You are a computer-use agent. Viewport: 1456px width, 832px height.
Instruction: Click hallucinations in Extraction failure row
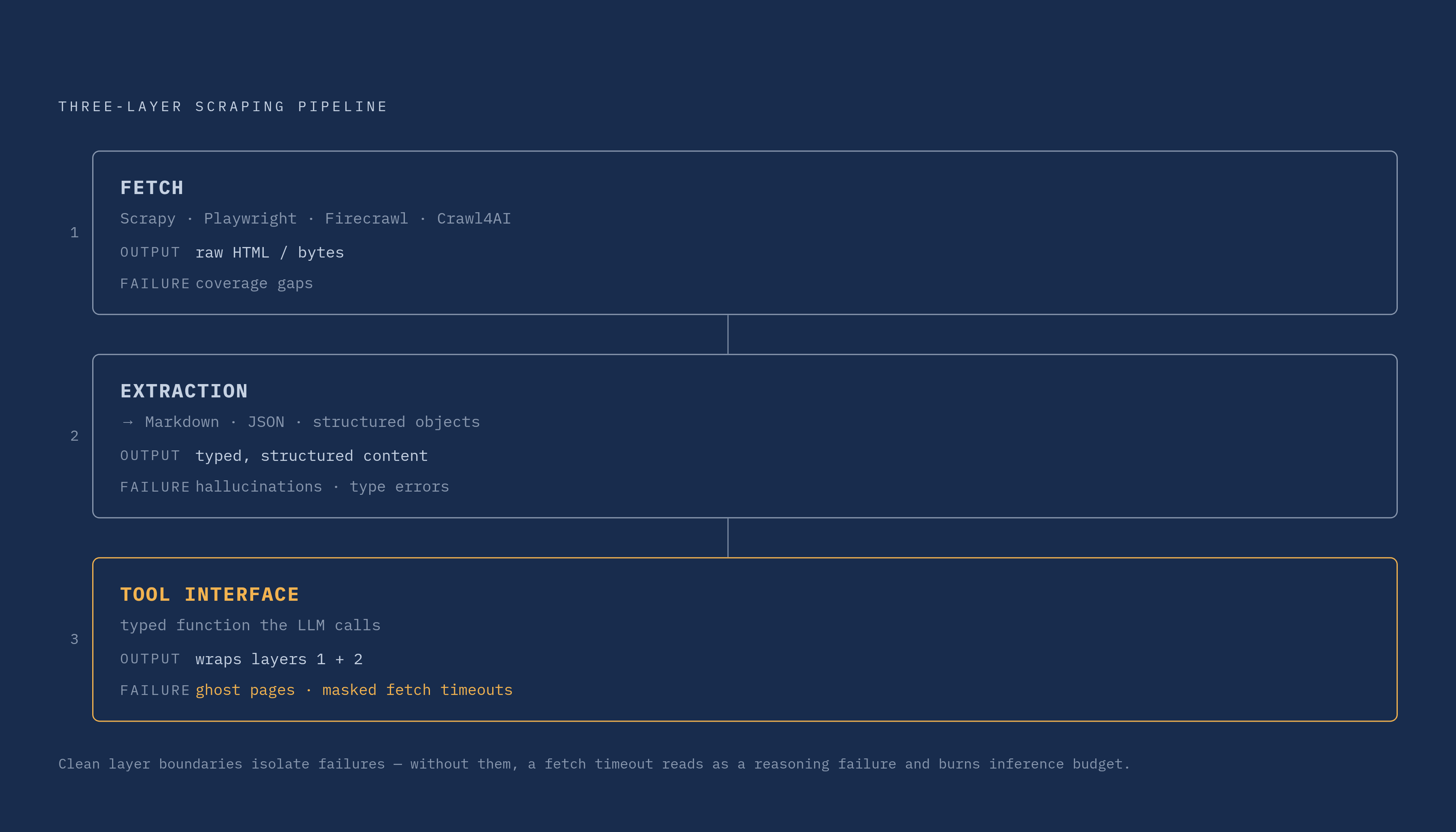[x=259, y=487]
